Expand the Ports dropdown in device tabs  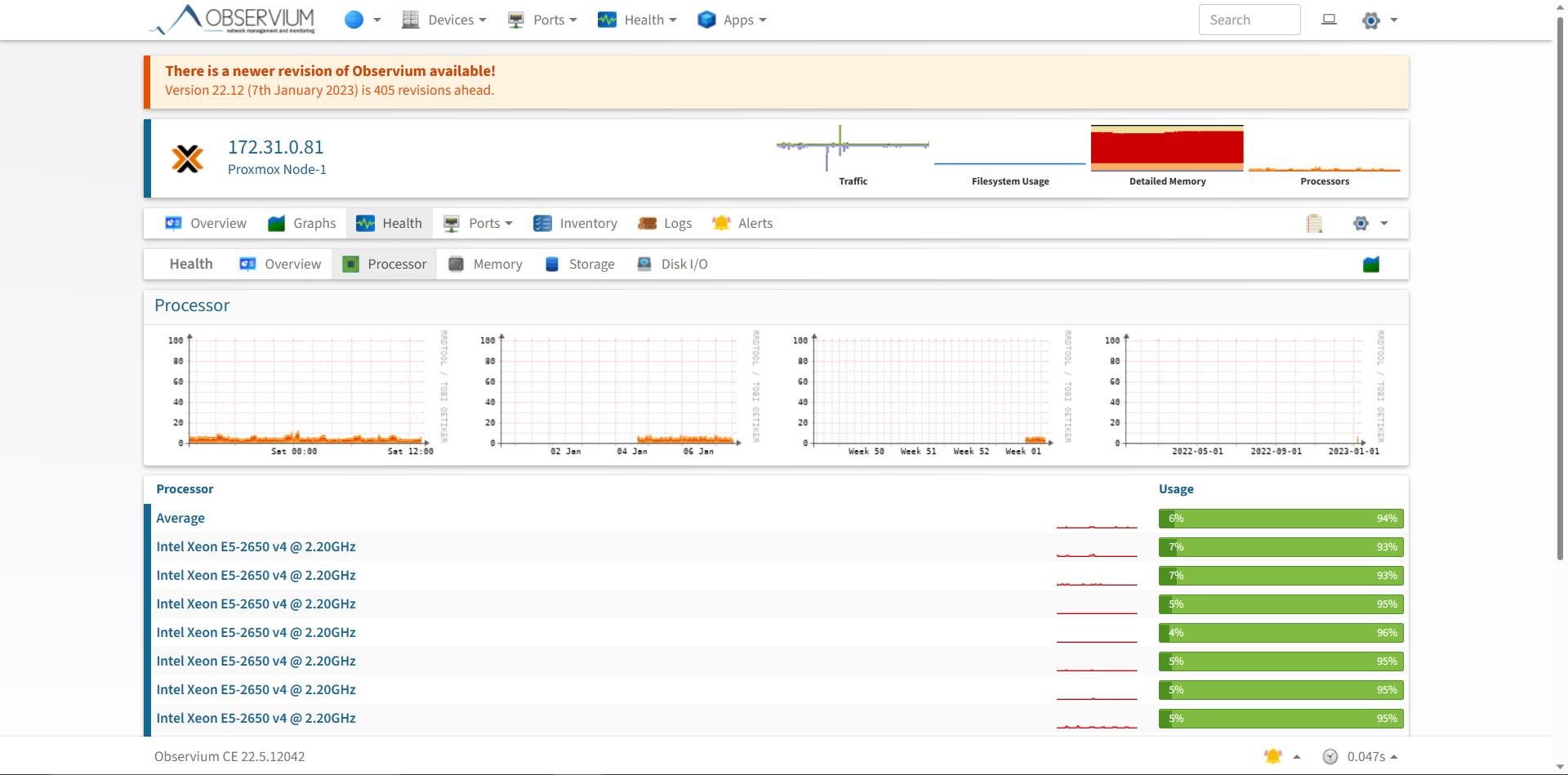click(478, 223)
